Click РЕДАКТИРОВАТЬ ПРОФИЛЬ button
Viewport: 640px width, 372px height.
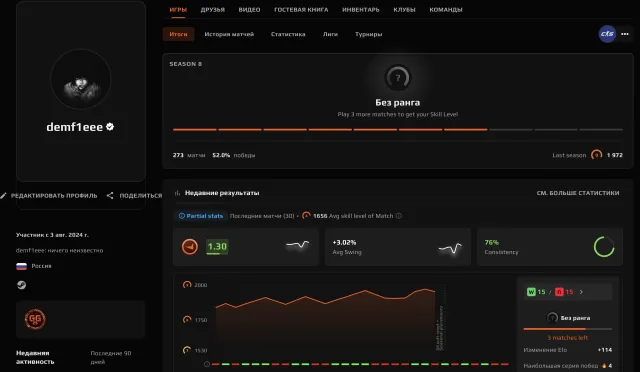pyautogui.click(x=54, y=196)
